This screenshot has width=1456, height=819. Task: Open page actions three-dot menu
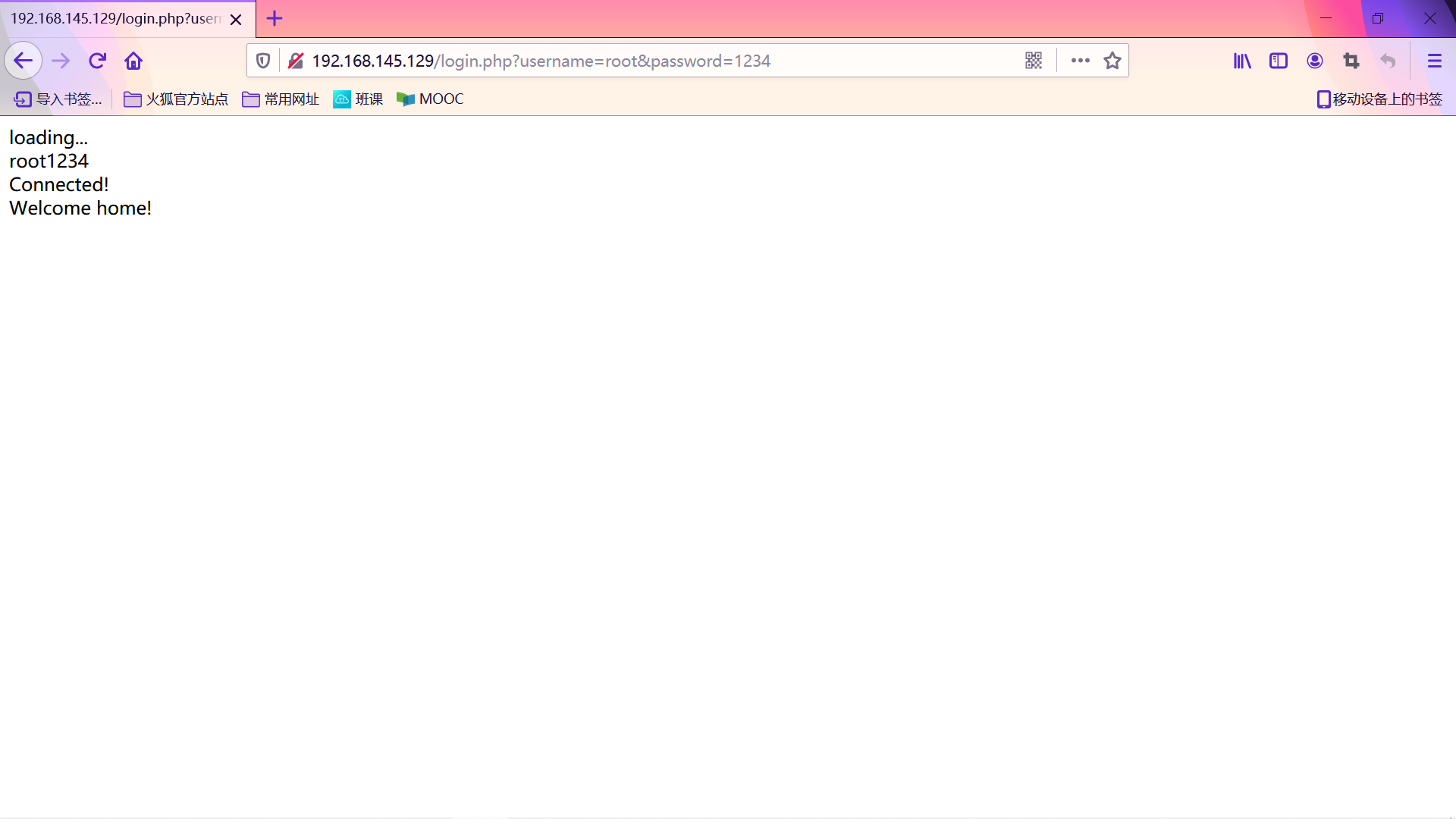1081,61
